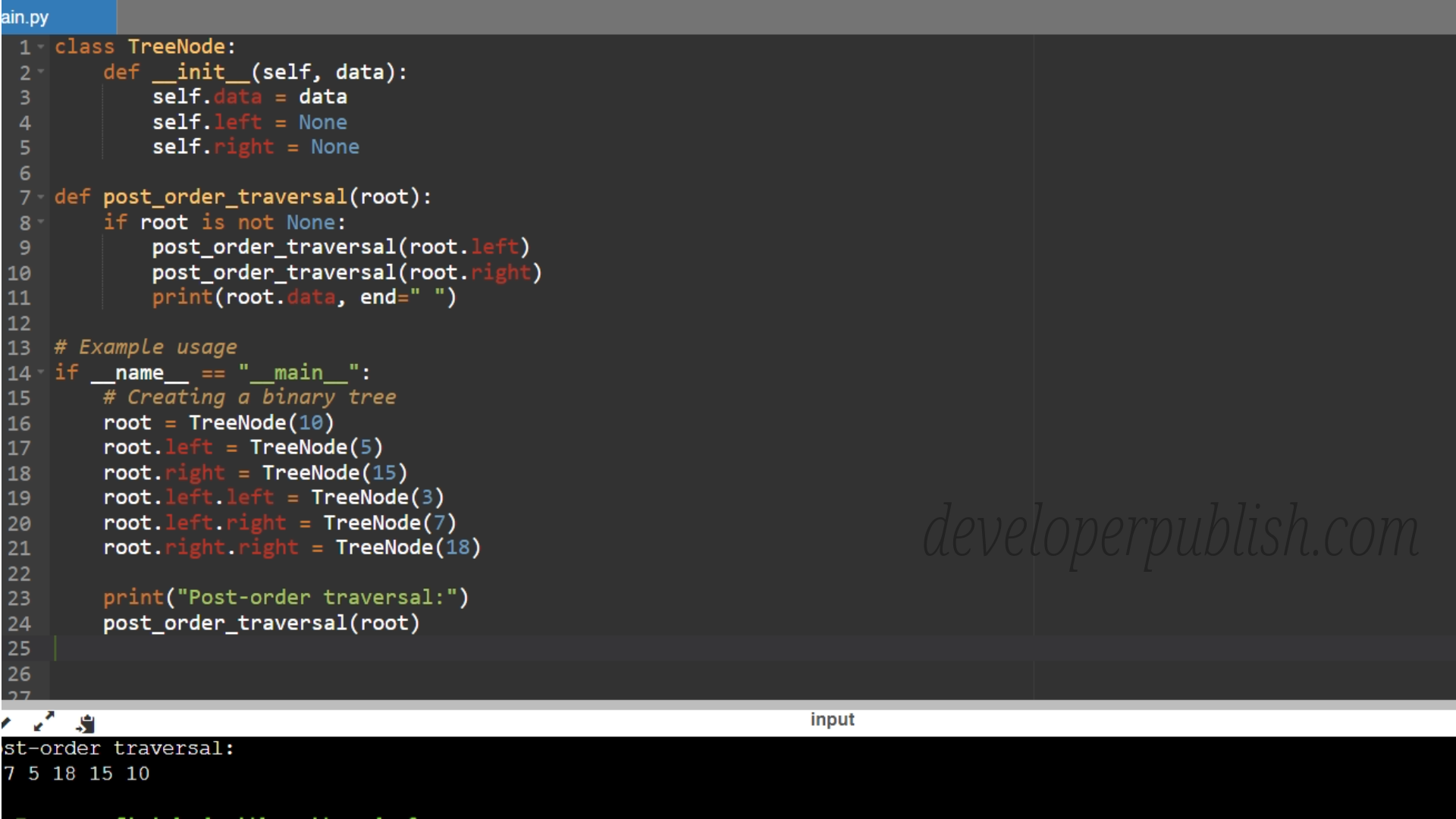This screenshot has height=819, width=1456.
Task: Click the '# Example usage' comment line
Action: click(x=146, y=347)
